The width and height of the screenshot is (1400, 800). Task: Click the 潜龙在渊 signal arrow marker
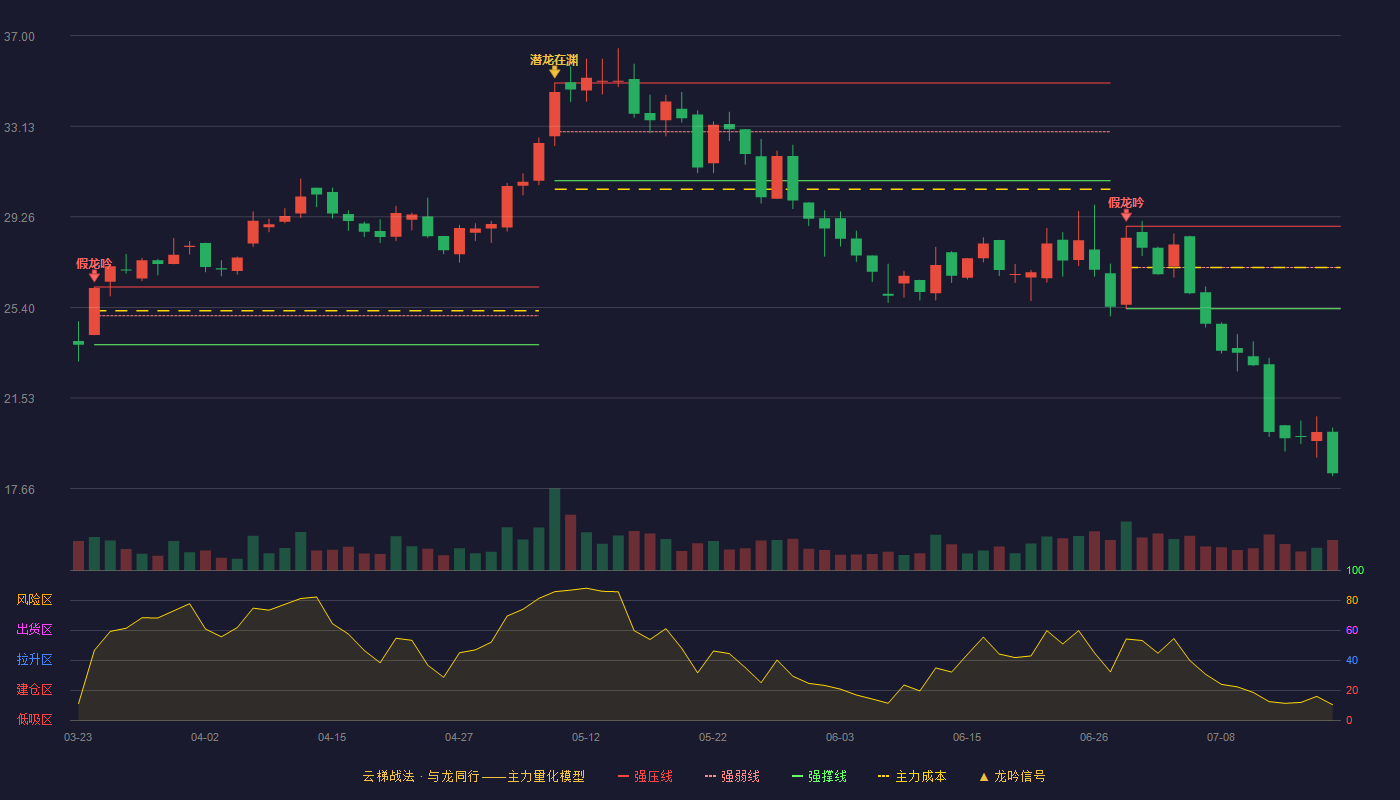pyautogui.click(x=554, y=72)
